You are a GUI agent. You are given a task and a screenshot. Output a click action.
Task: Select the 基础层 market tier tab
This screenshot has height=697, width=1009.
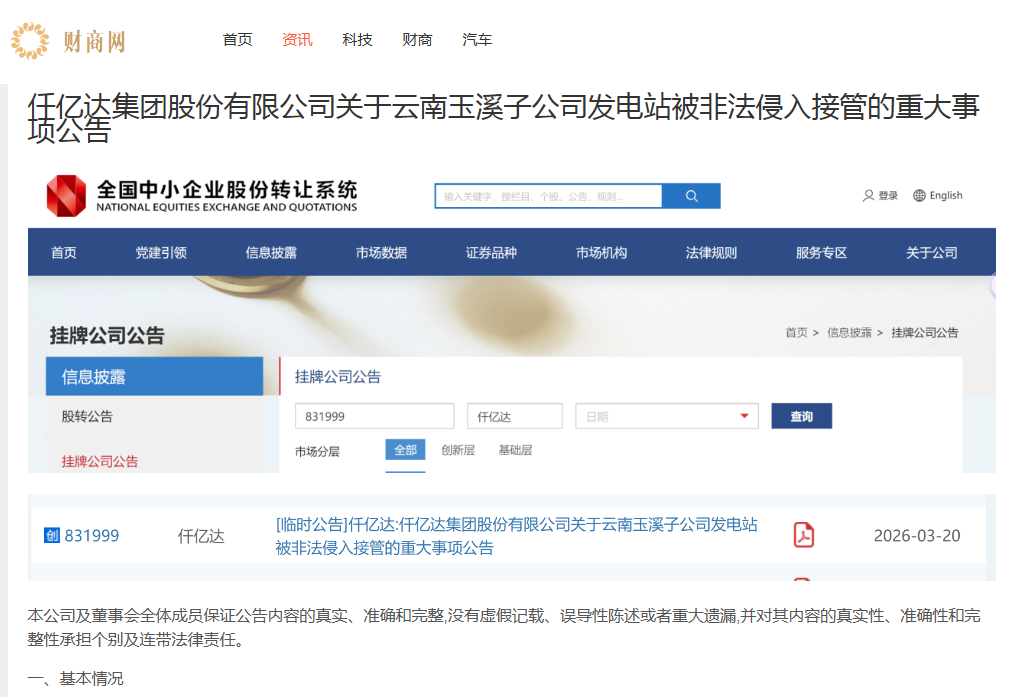515,450
